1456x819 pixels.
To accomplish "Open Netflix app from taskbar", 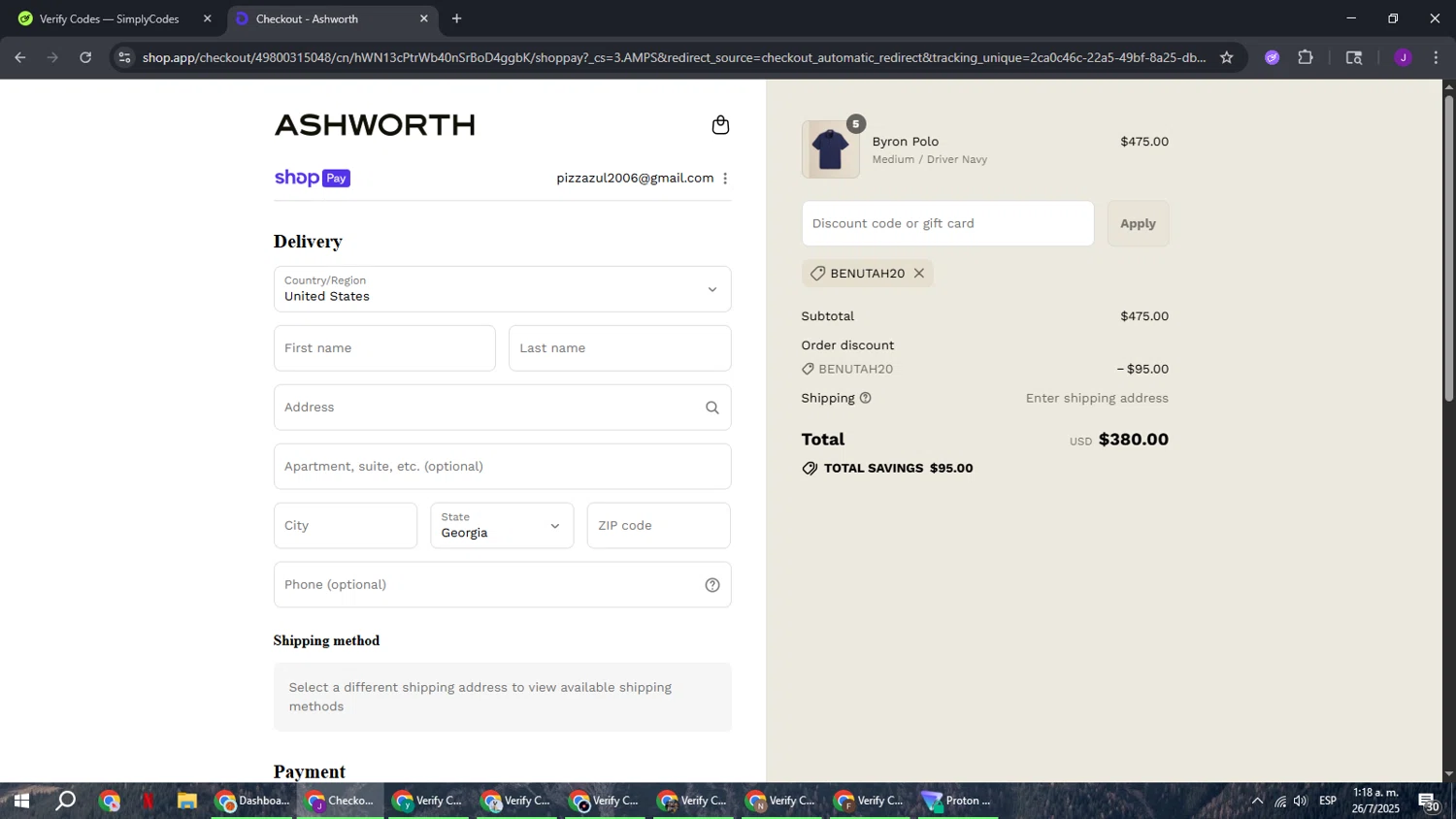I will point(148,802).
